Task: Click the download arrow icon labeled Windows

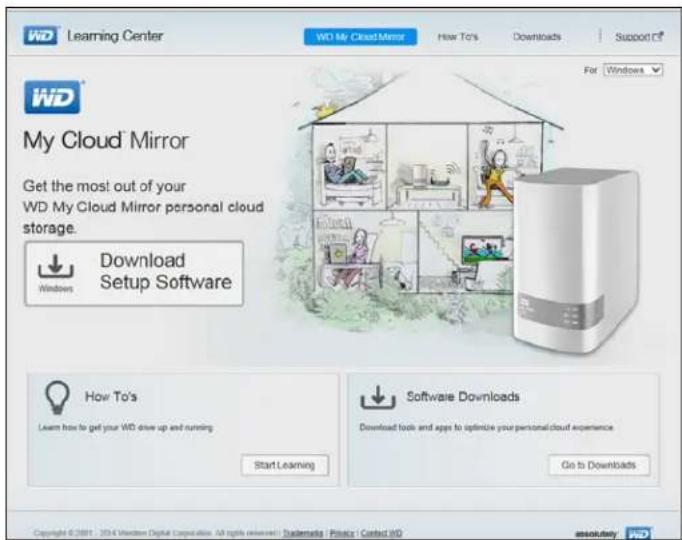Action: 56,267
